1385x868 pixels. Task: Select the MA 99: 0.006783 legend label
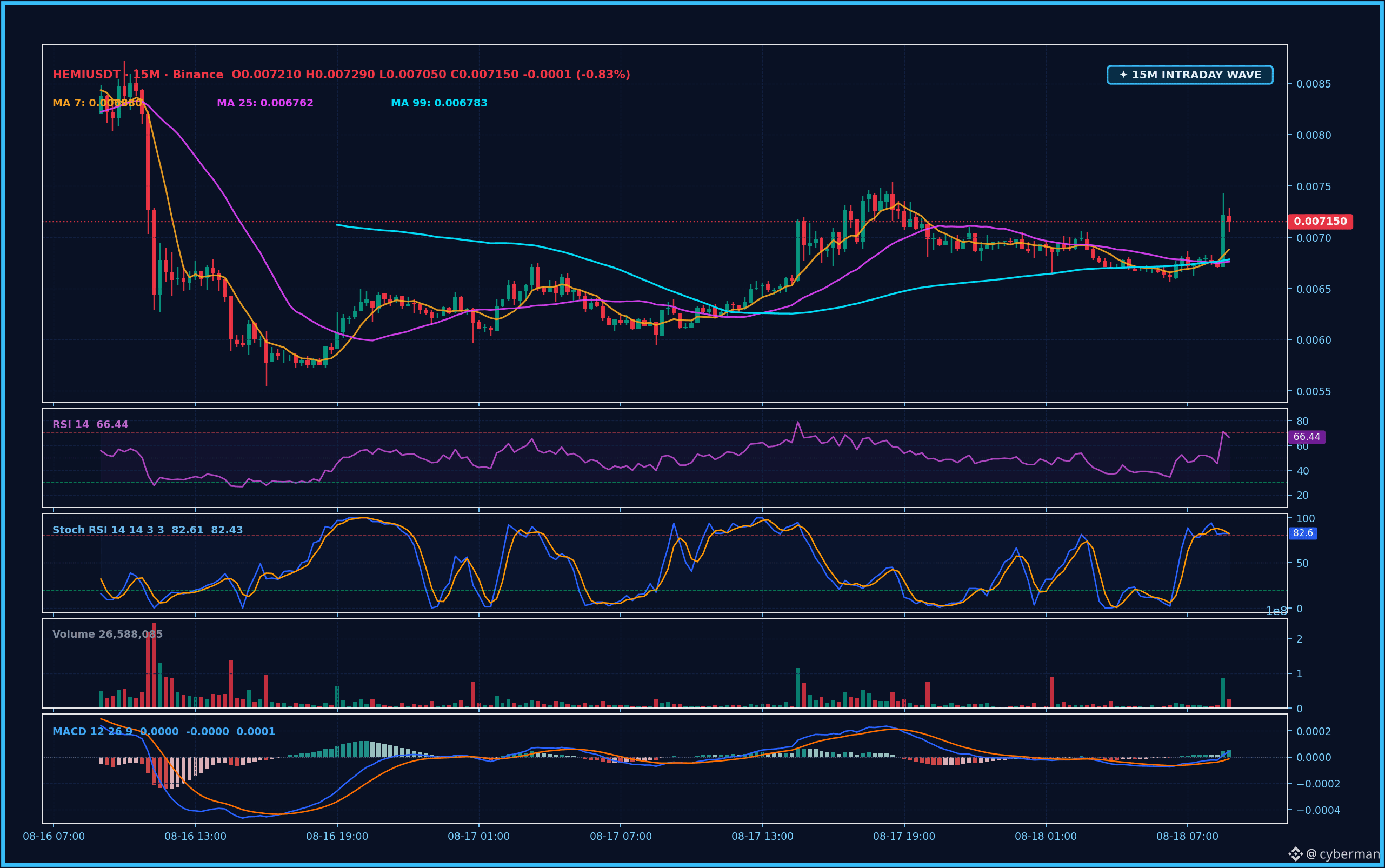pyautogui.click(x=439, y=103)
